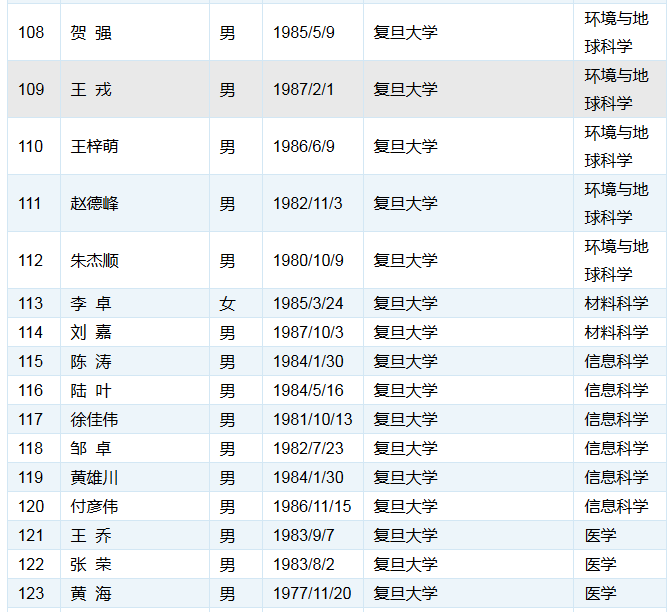Select the name 黄雄川
This screenshot has width=672, height=612.
click(94, 478)
